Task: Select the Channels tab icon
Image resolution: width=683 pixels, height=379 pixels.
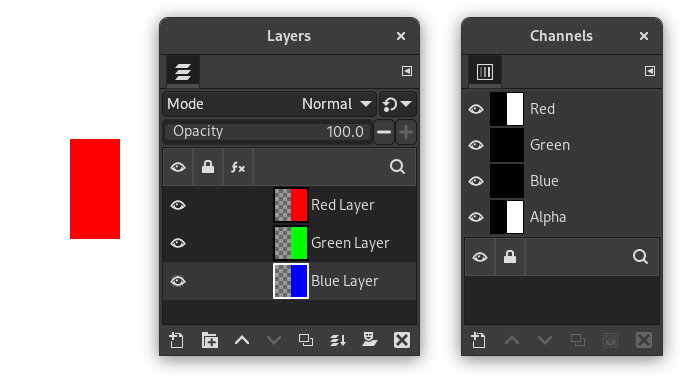Action: [485, 71]
